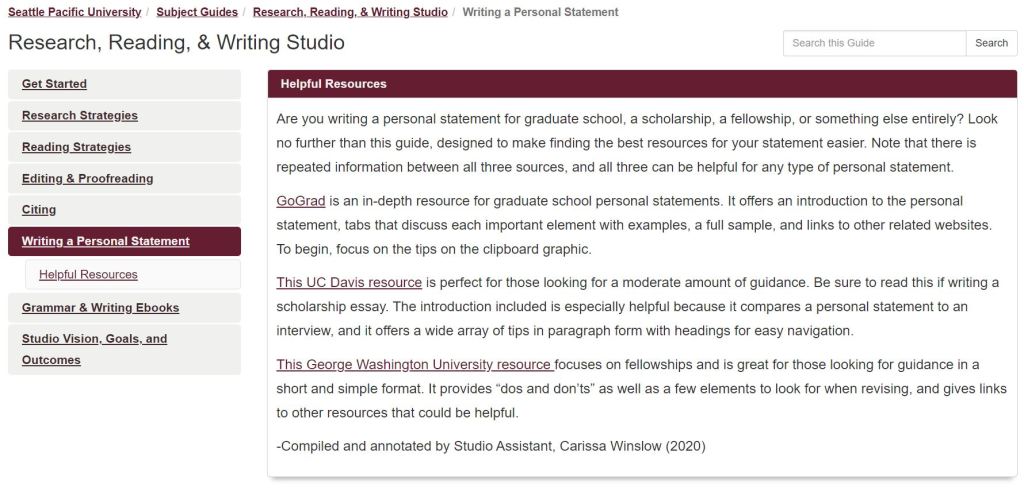Open the Get Started sidebar tab
1024x488 pixels.
pos(55,84)
